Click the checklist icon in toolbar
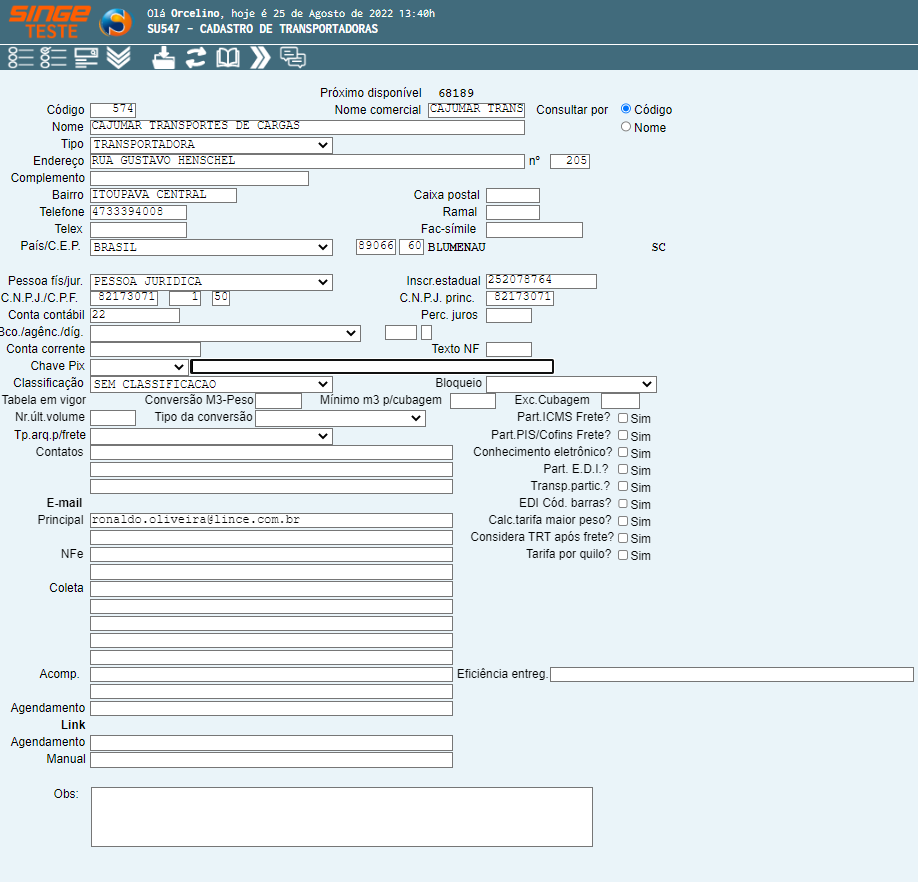 coord(53,57)
